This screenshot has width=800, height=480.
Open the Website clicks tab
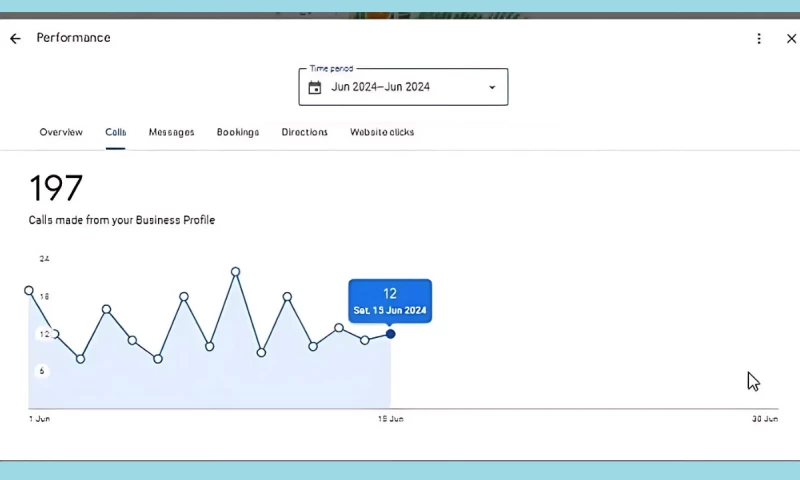click(382, 132)
